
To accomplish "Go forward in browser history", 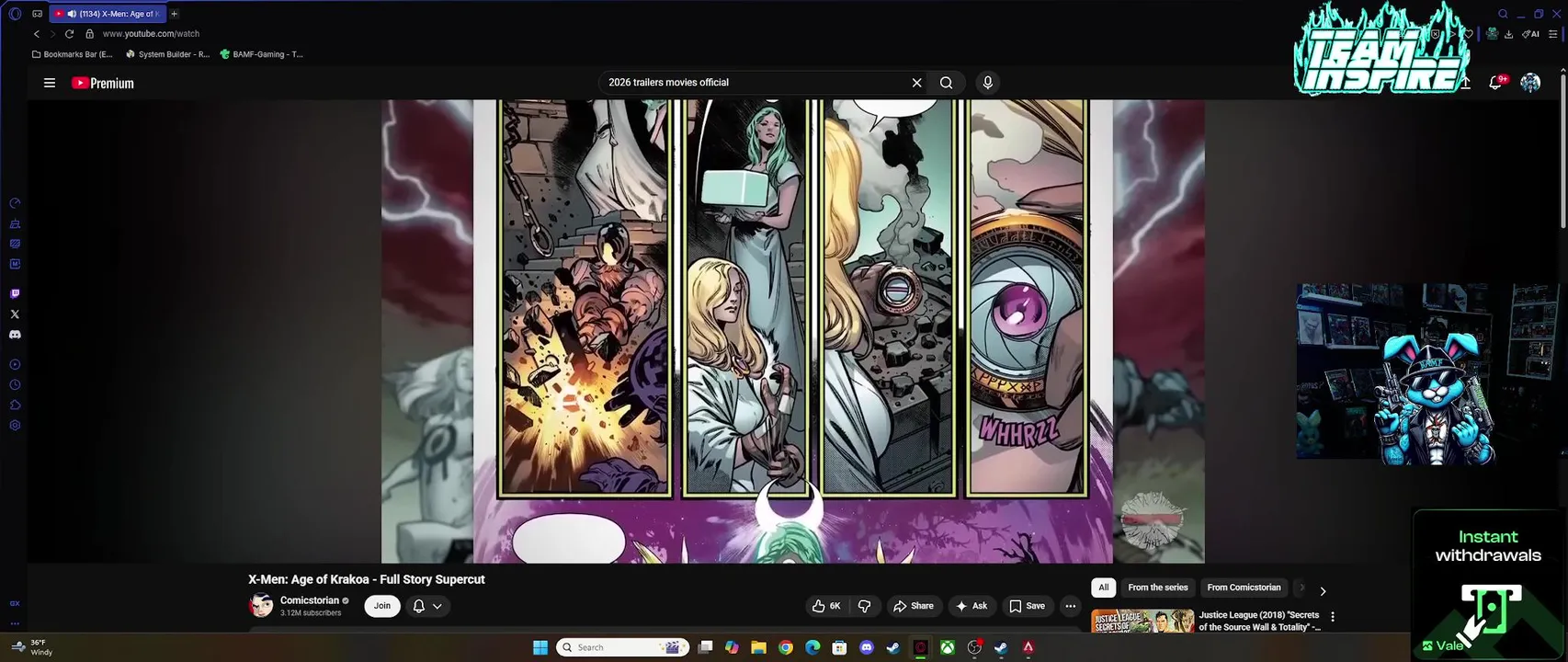I will coord(52,34).
